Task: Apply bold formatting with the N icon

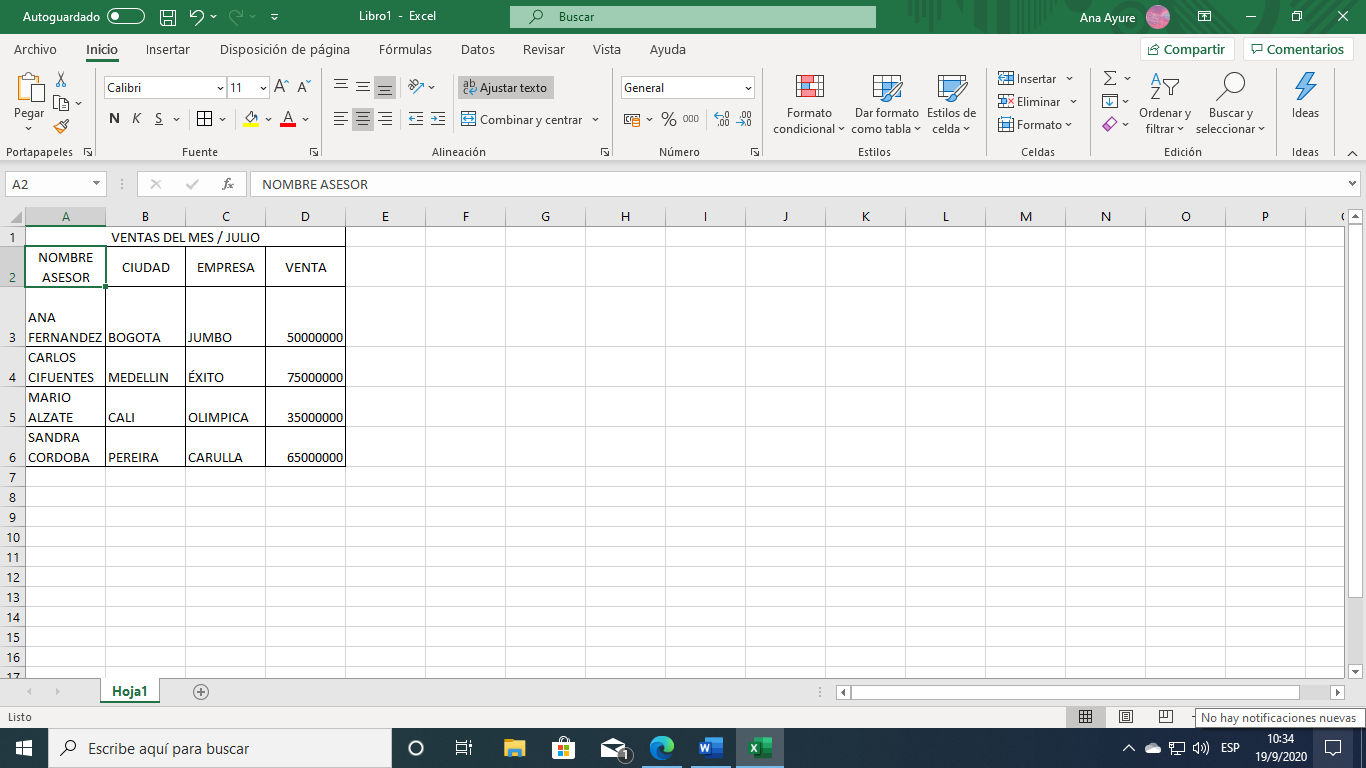Action: click(112, 118)
